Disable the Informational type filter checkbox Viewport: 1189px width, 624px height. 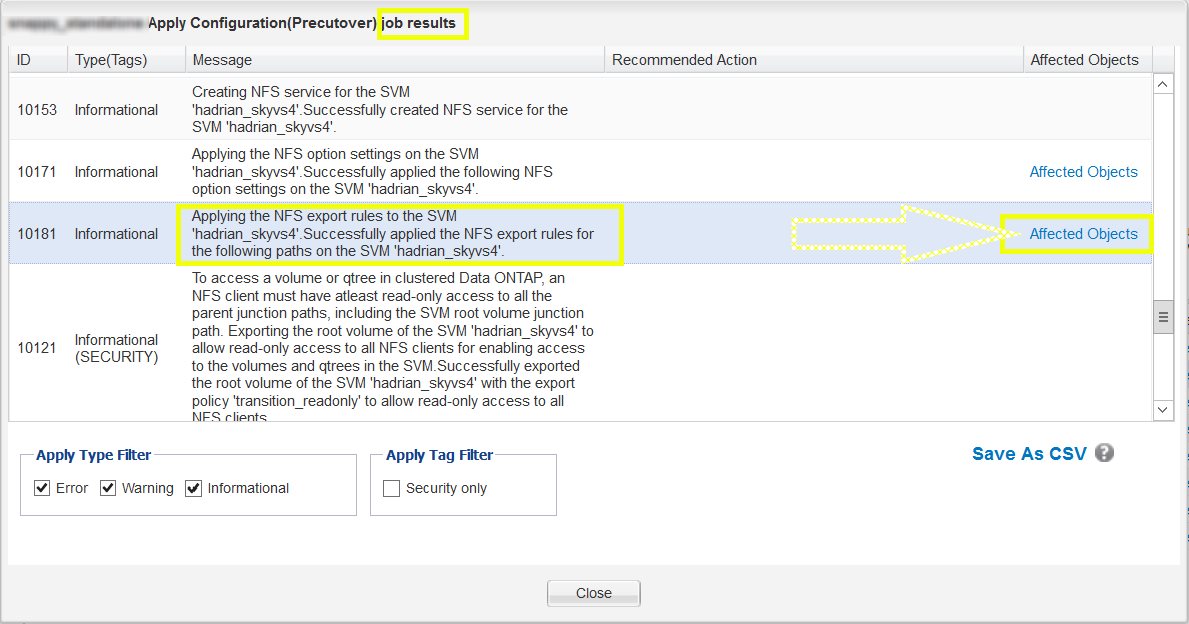[x=193, y=488]
